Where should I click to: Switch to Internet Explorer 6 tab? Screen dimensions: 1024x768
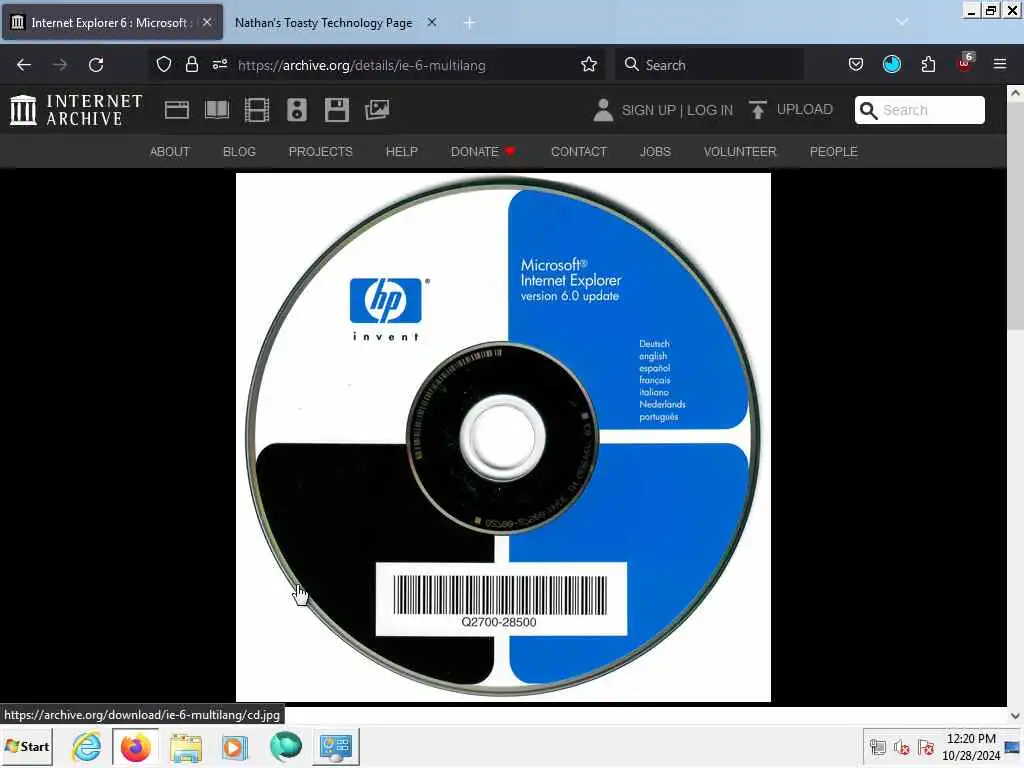(x=111, y=22)
